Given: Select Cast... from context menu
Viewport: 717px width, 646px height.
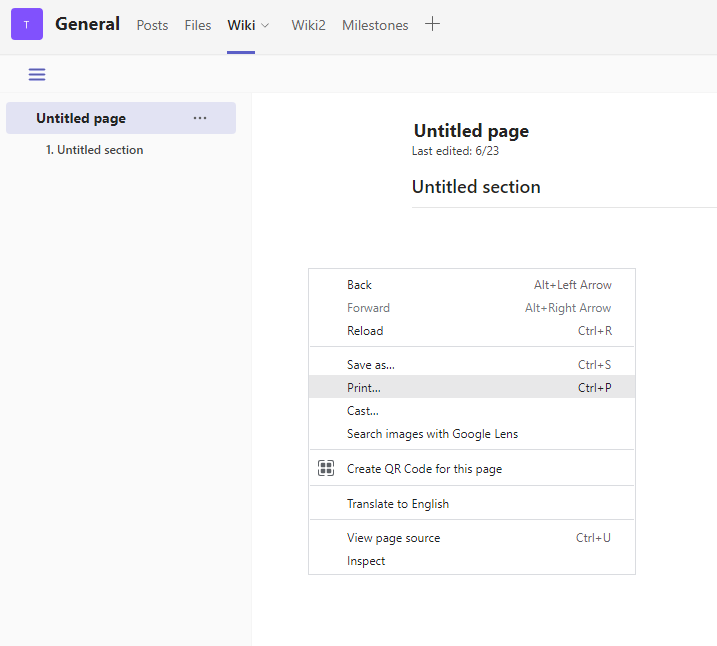Looking at the screenshot, I should [472, 411].
